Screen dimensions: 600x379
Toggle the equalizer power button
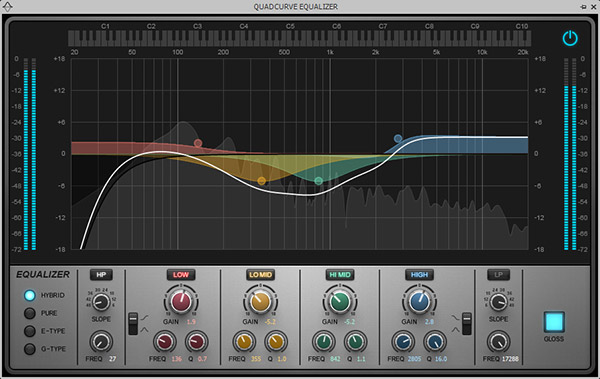(x=570, y=38)
